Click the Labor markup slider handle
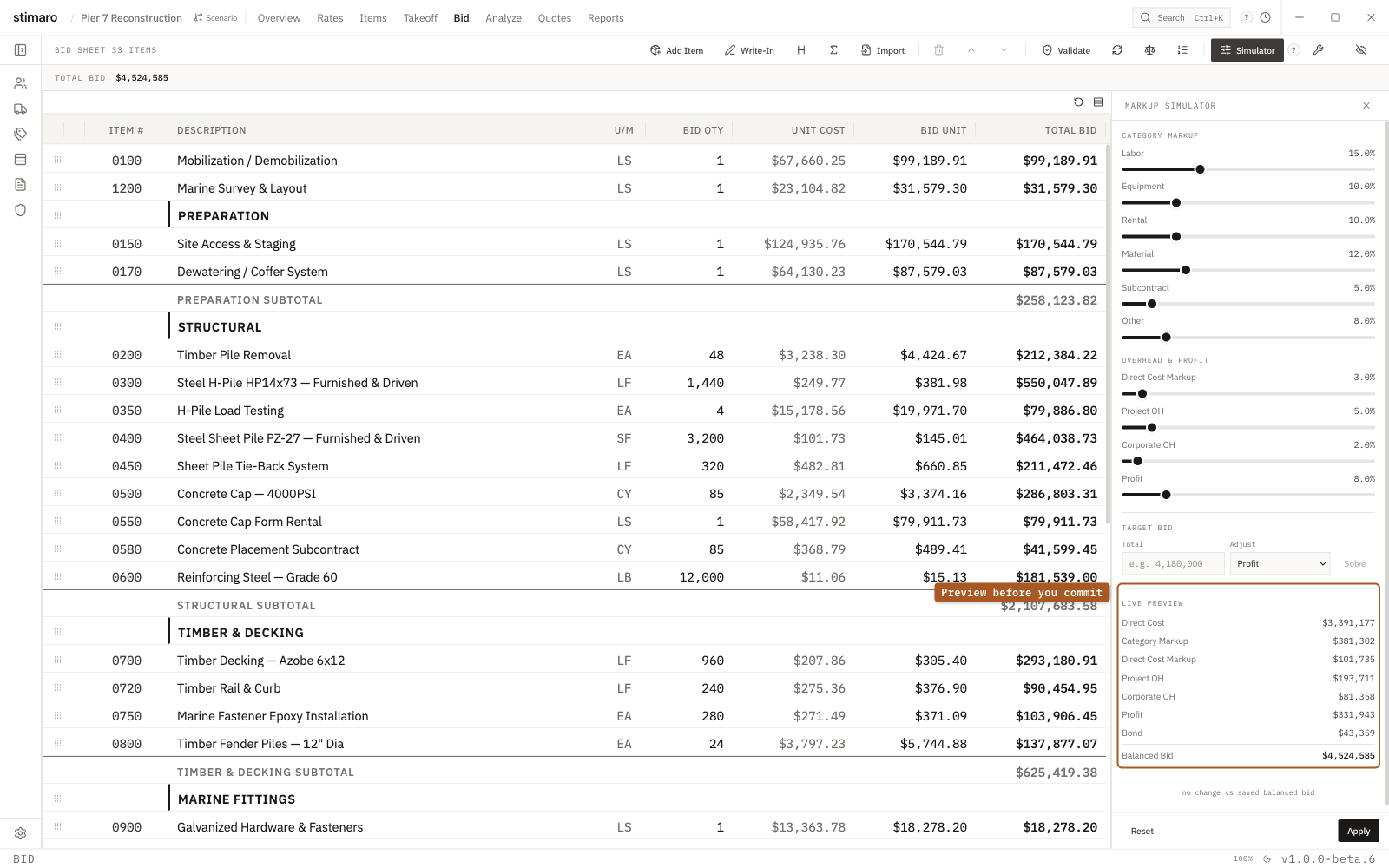Image resolution: width=1389 pixels, height=868 pixels. click(1200, 169)
